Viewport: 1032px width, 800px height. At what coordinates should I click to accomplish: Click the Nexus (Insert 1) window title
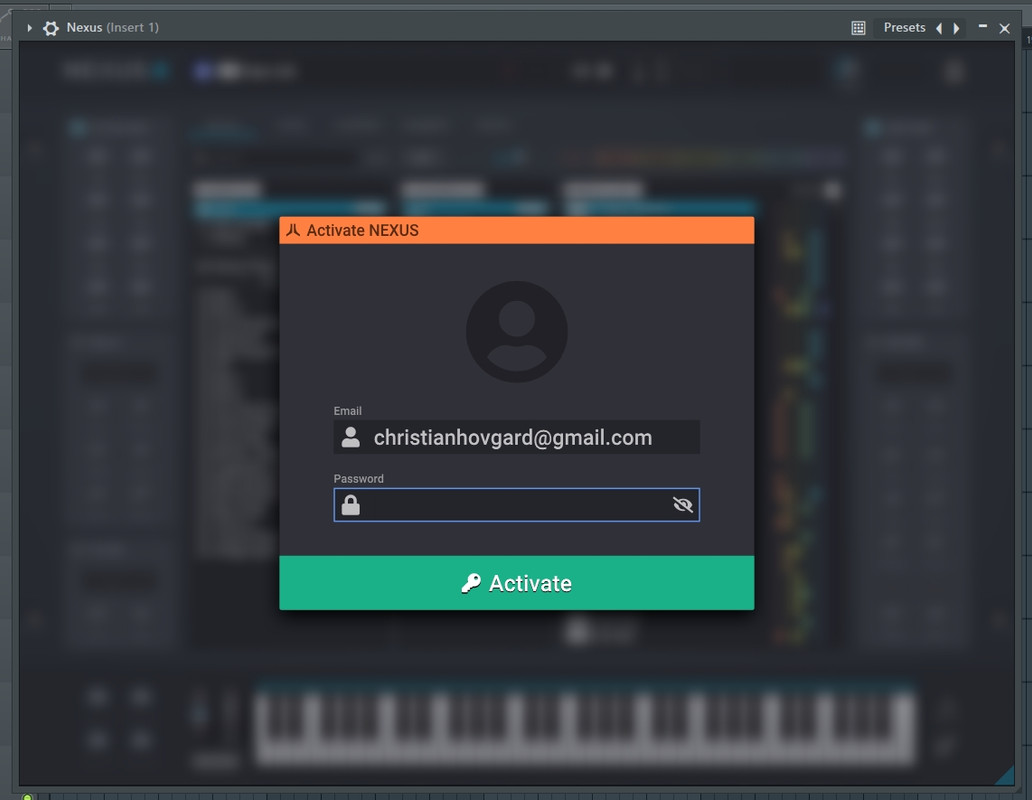coord(113,28)
